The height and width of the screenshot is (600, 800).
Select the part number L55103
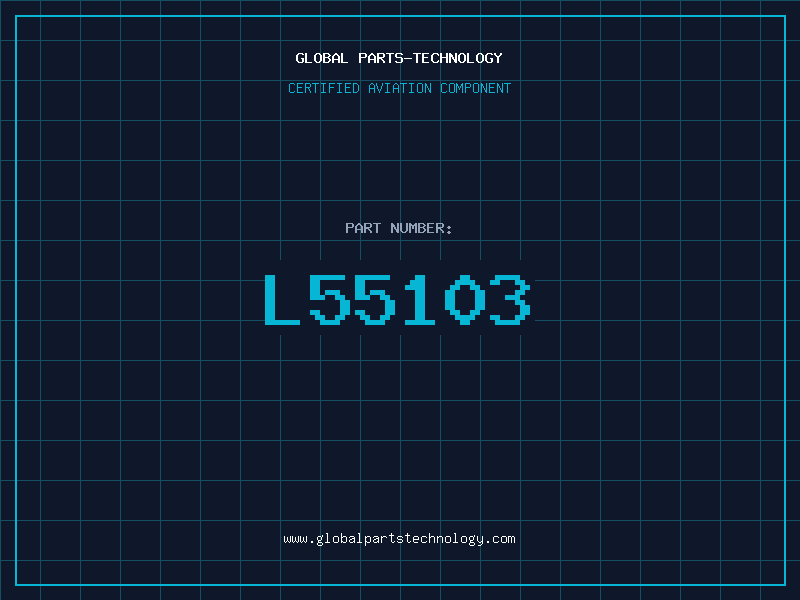[398, 299]
